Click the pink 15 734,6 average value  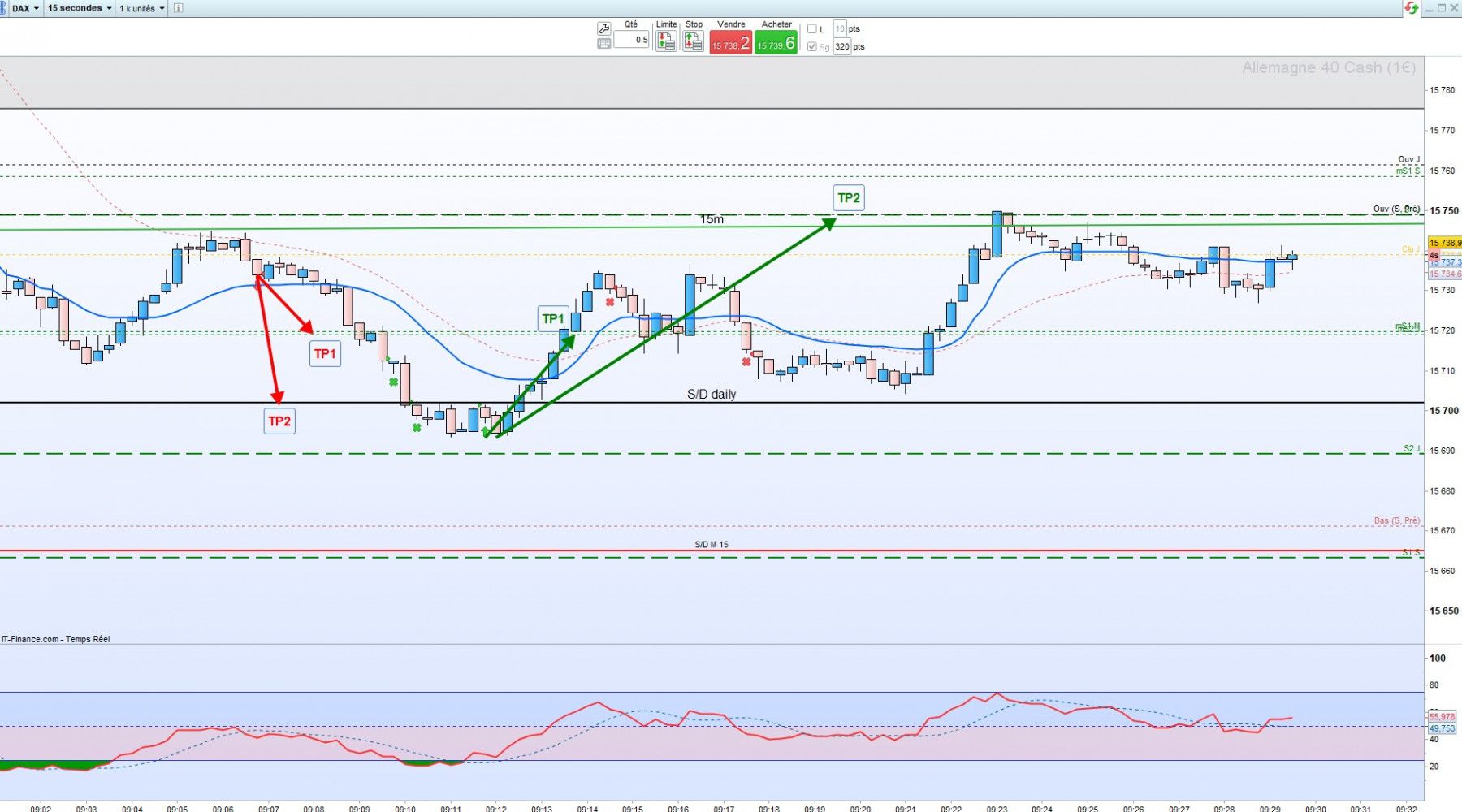coord(1445,274)
